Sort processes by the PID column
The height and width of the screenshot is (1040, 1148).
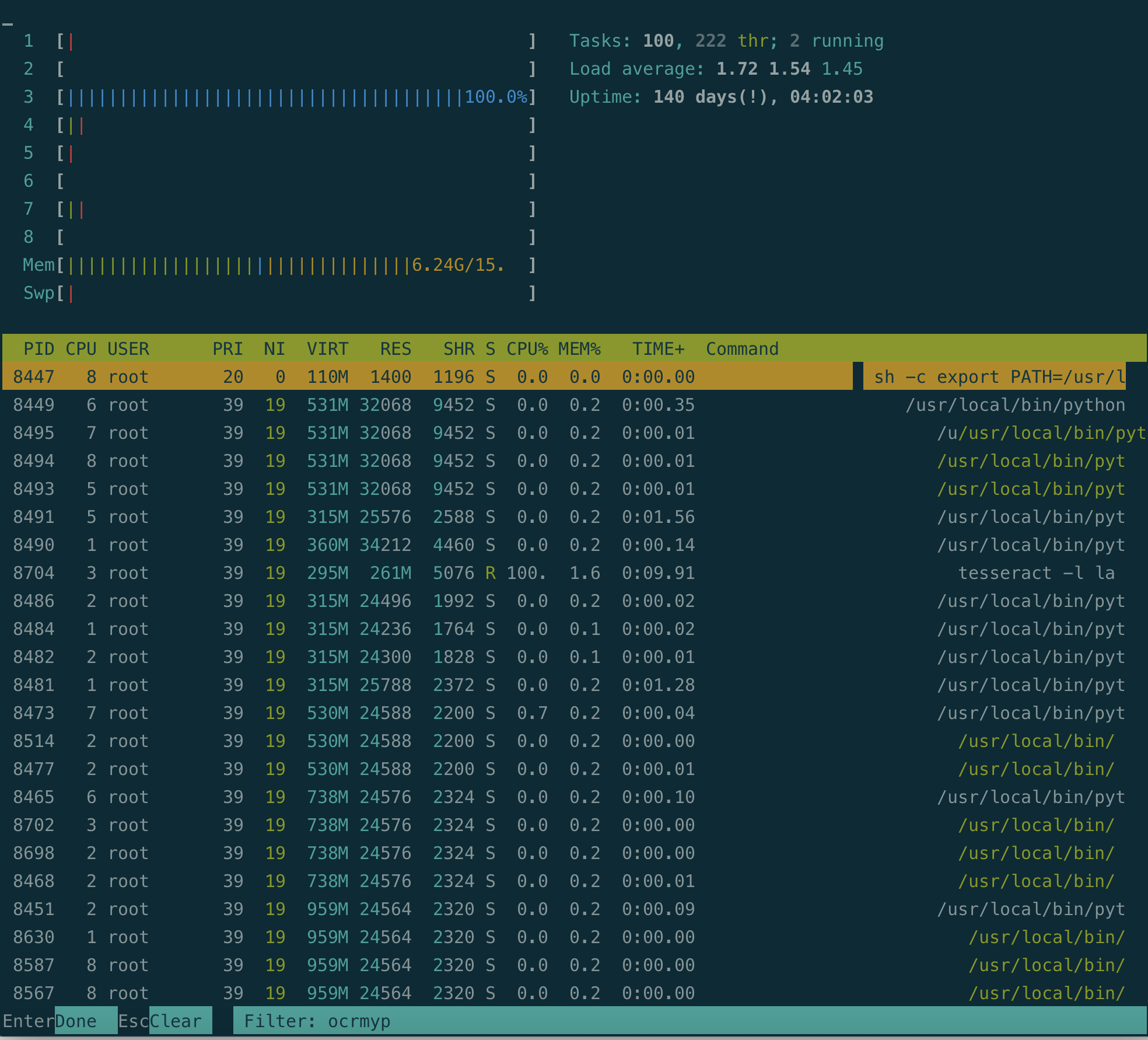click(x=38, y=348)
